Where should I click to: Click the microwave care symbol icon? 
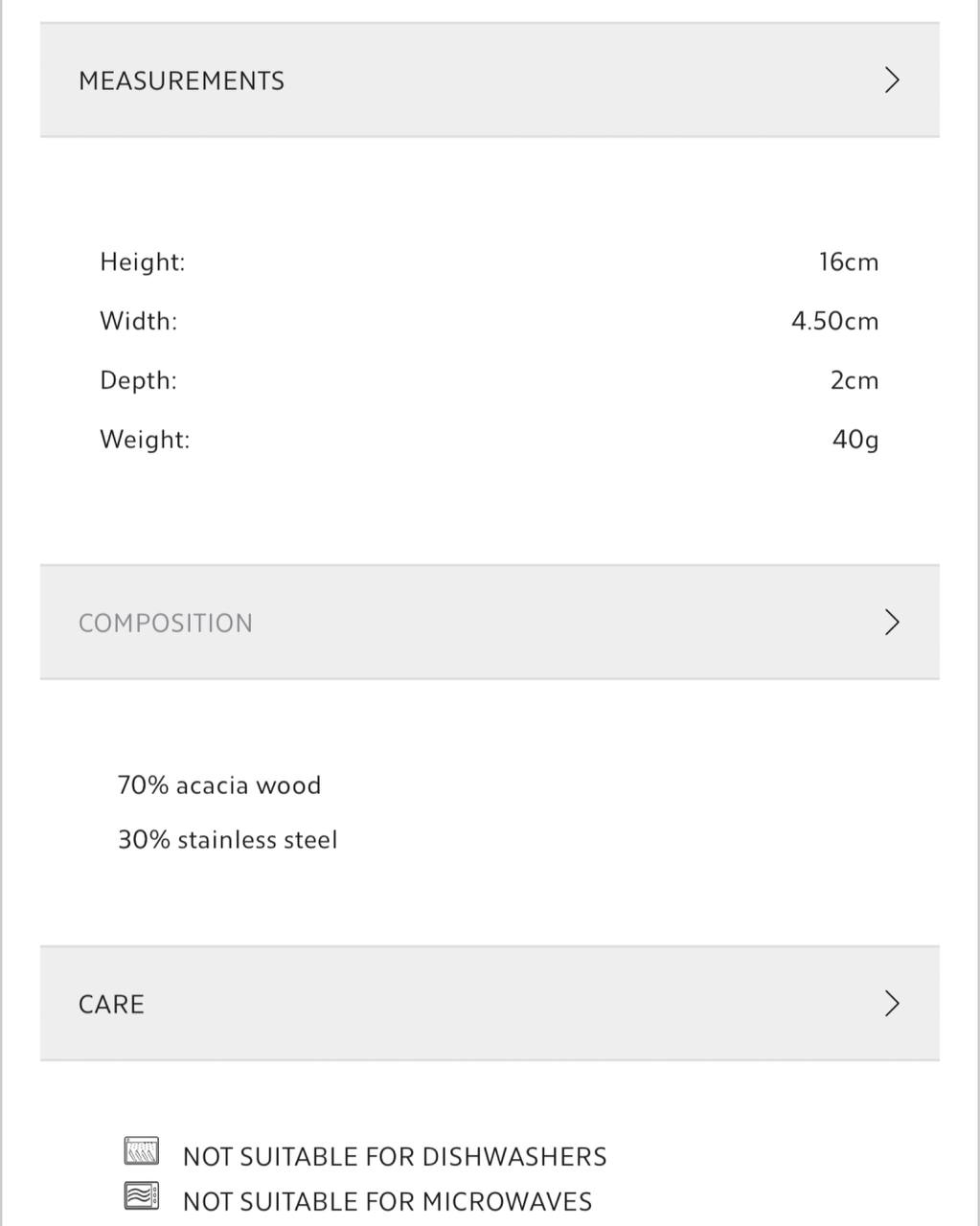click(142, 1196)
